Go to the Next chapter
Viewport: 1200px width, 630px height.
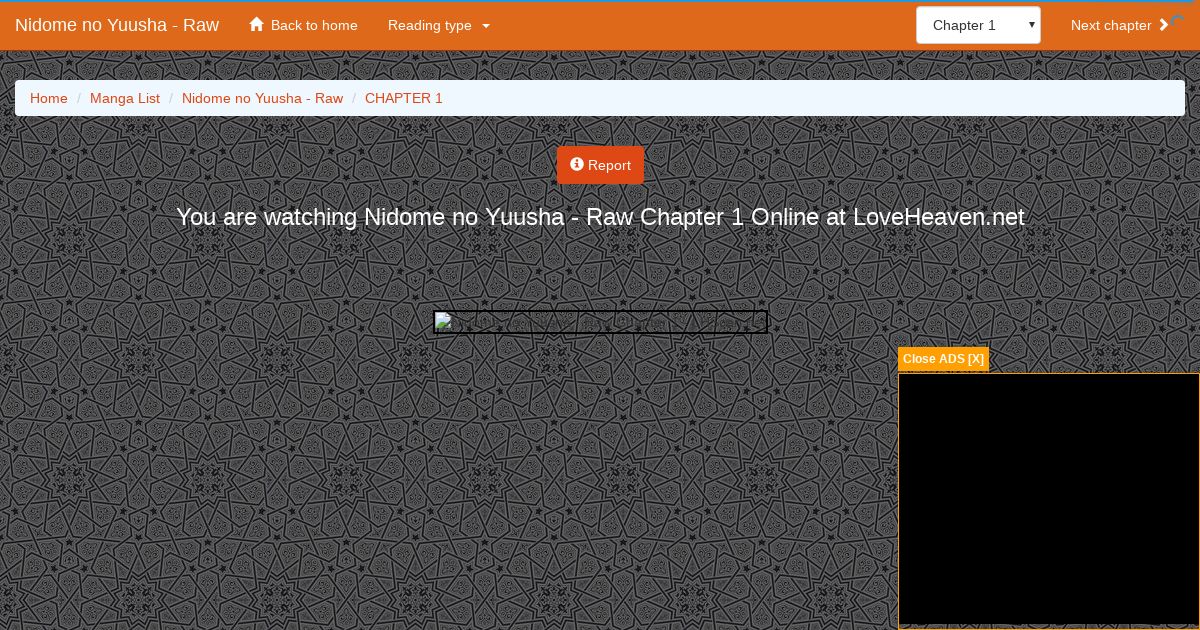(1120, 25)
